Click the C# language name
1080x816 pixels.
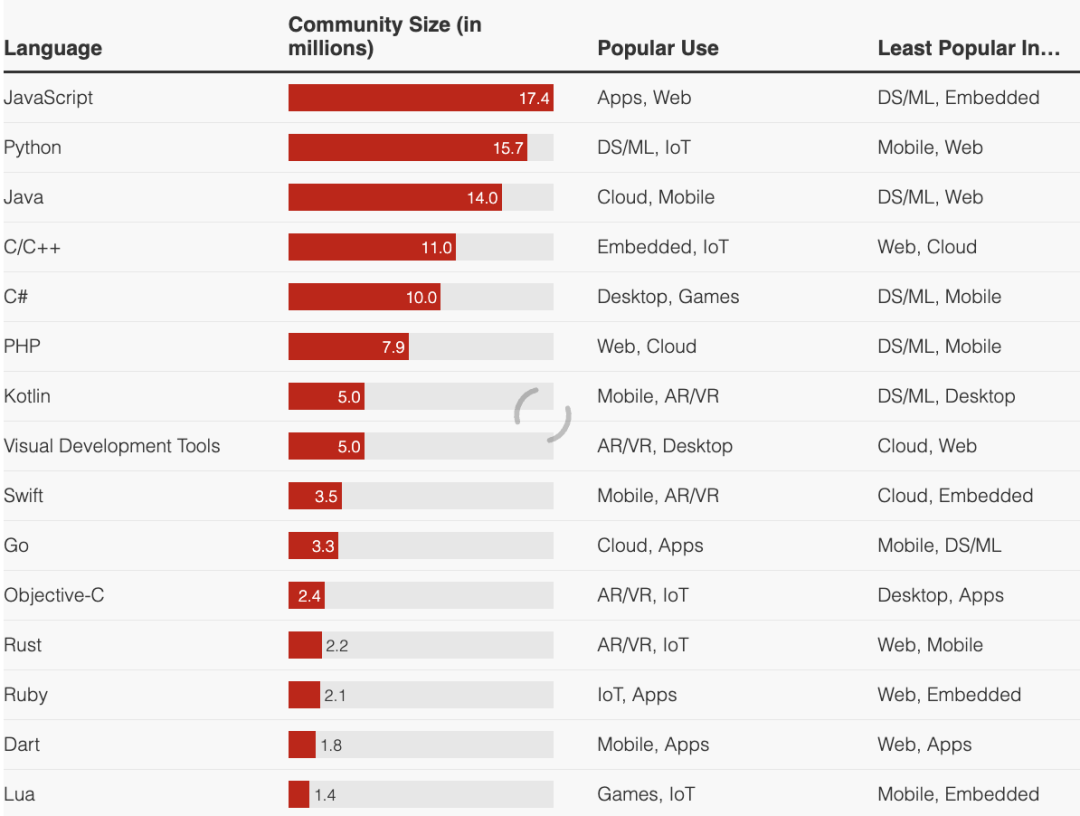tap(17, 297)
